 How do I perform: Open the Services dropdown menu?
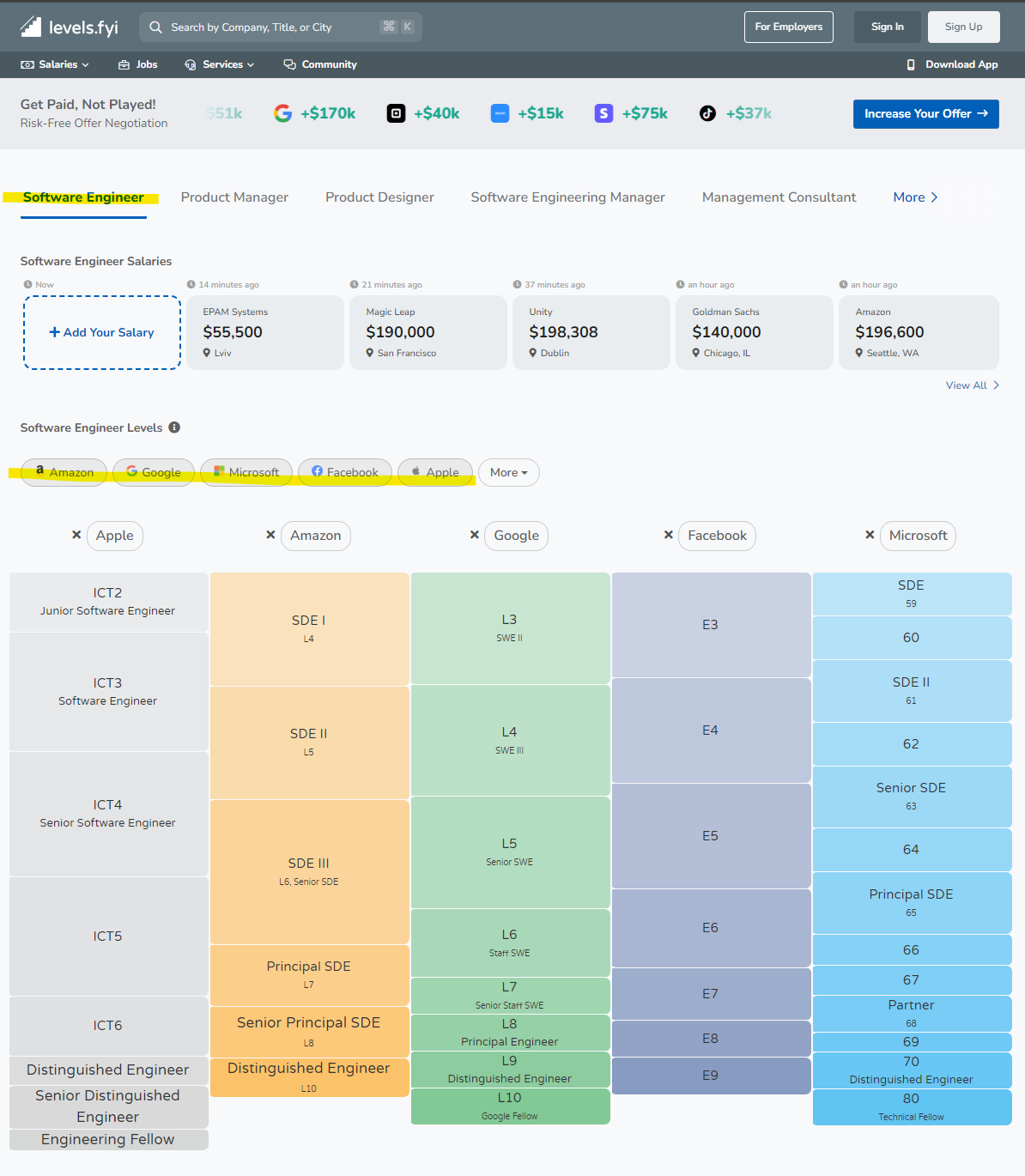220,64
